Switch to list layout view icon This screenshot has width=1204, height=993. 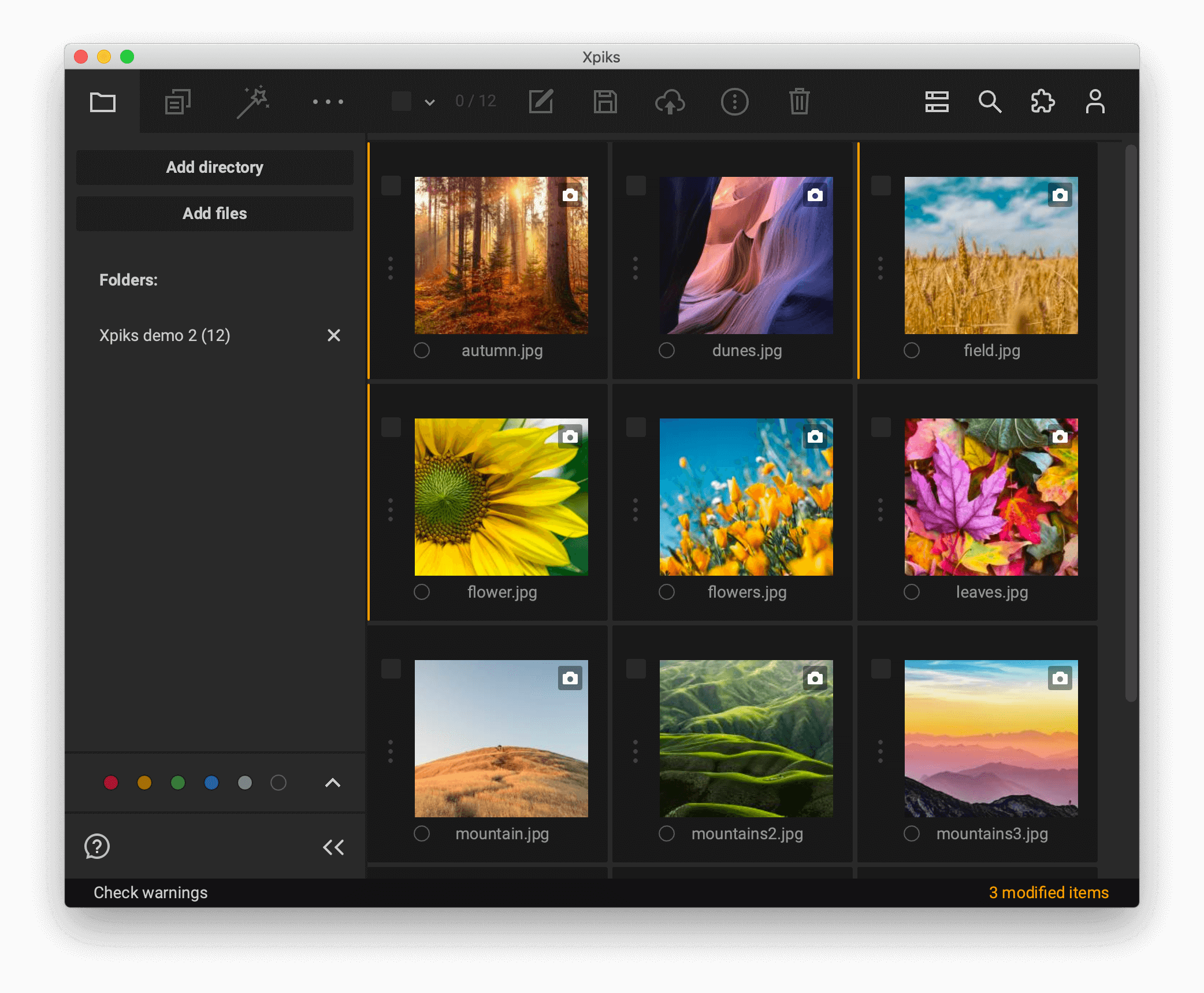[x=937, y=102]
